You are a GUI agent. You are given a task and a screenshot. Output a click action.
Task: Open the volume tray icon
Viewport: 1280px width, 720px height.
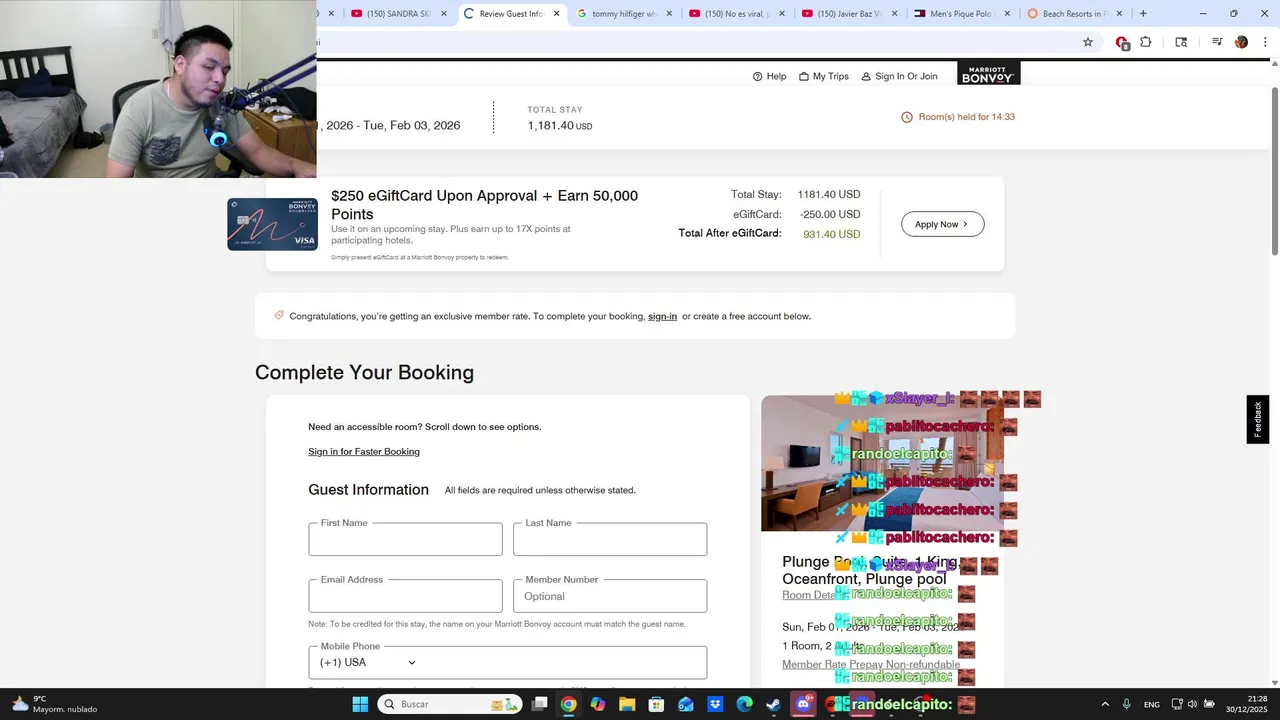(x=1192, y=704)
